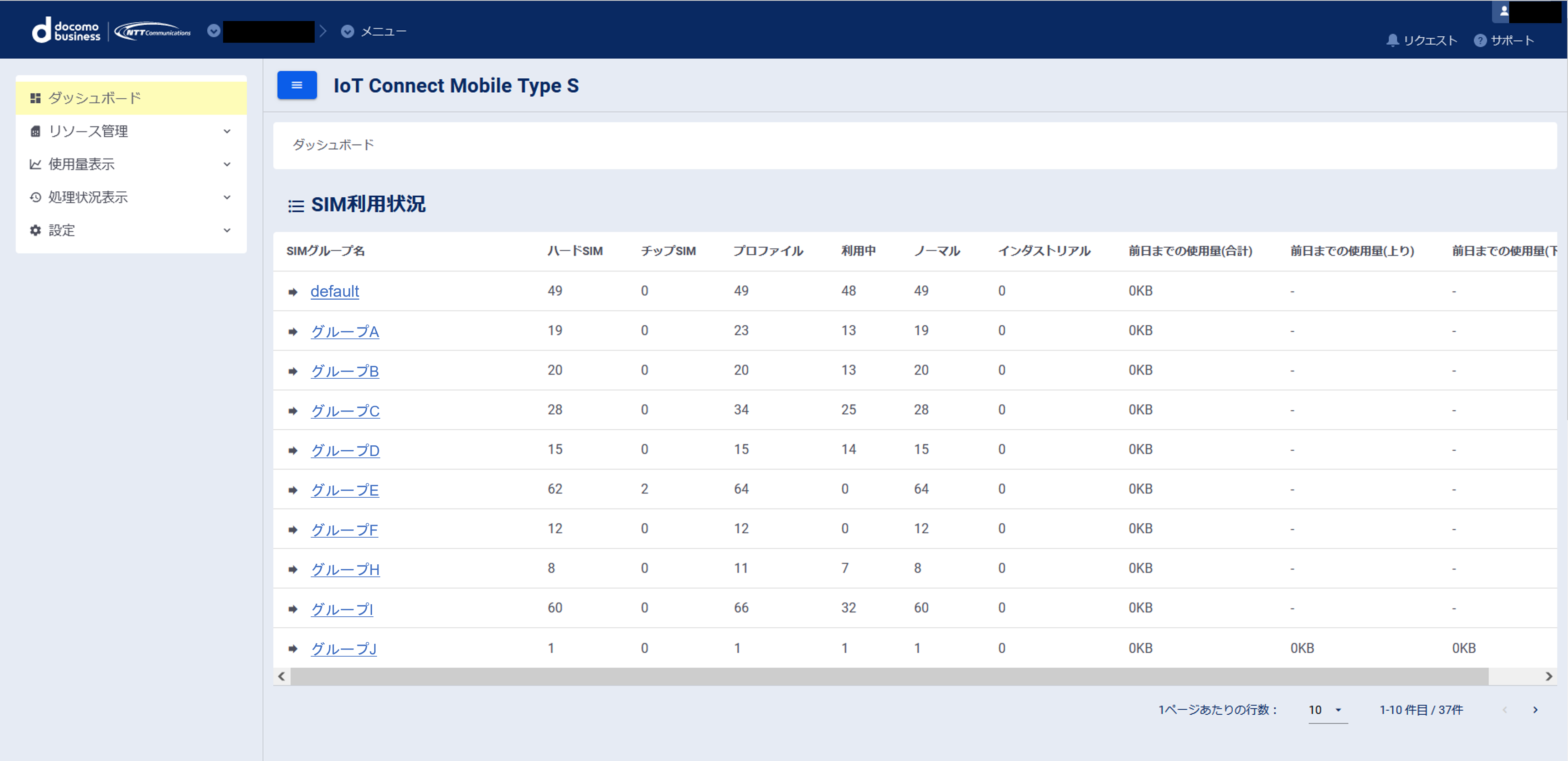Open the グループJ link
1568x761 pixels.
point(343,649)
